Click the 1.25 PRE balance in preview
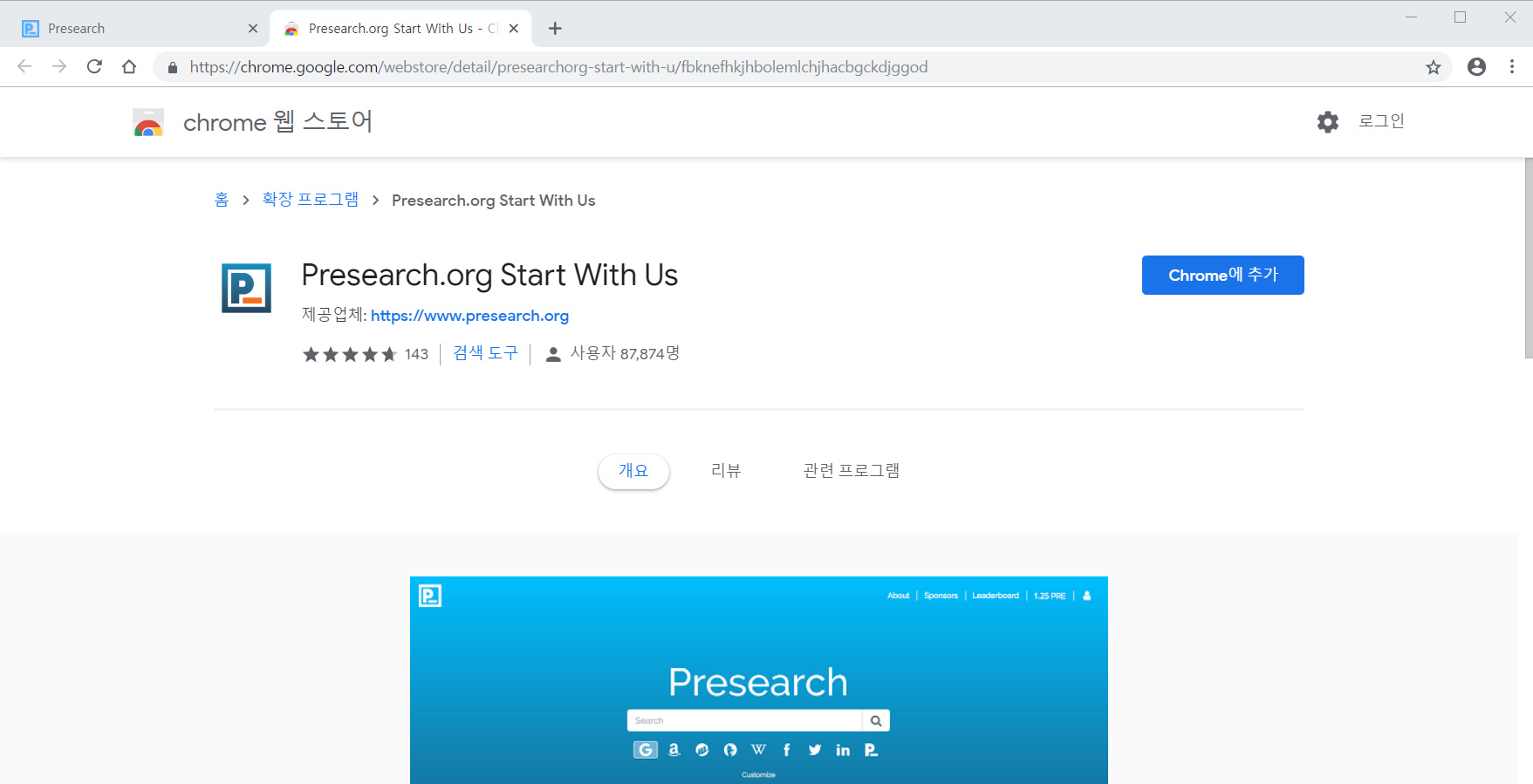This screenshot has height=784, width=1533. click(1050, 596)
